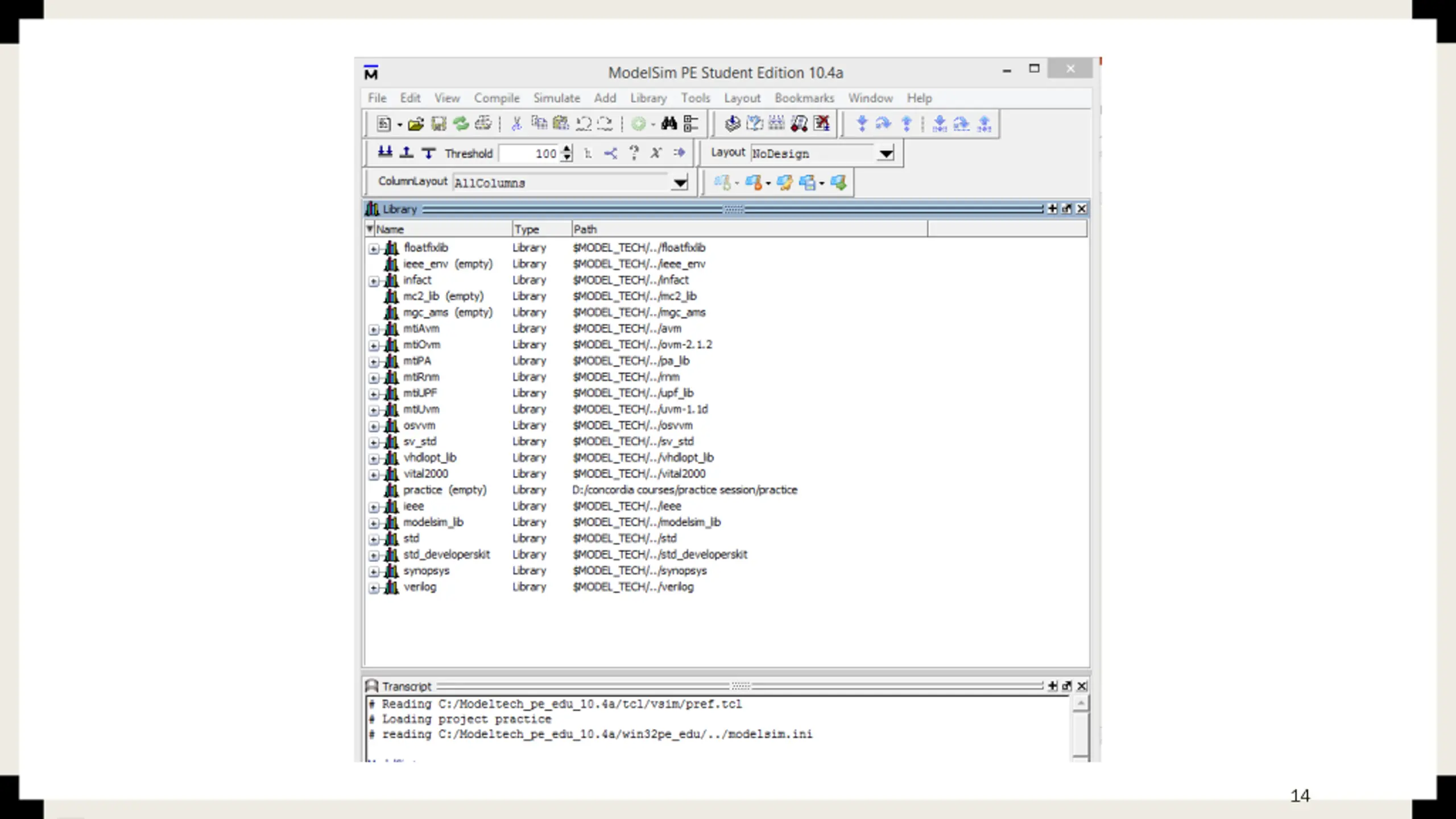Click the Print icon in toolbar
The image size is (1456, 819).
pyautogui.click(x=483, y=123)
